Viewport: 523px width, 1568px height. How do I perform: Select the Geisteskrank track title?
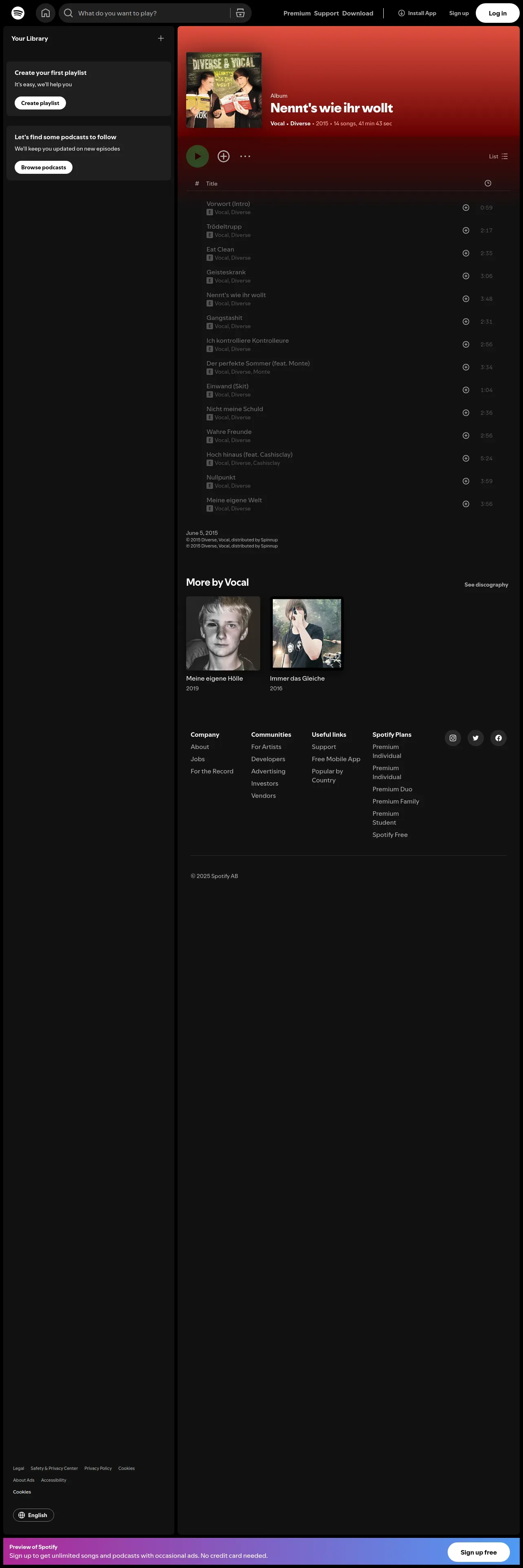[226, 272]
